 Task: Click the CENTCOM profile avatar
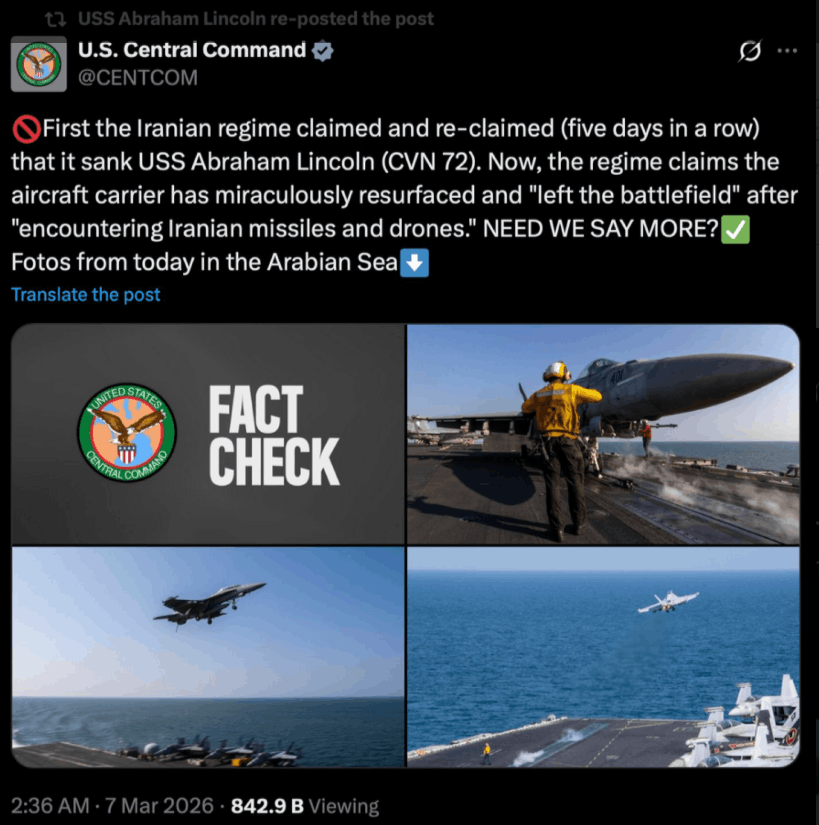[39, 64]
